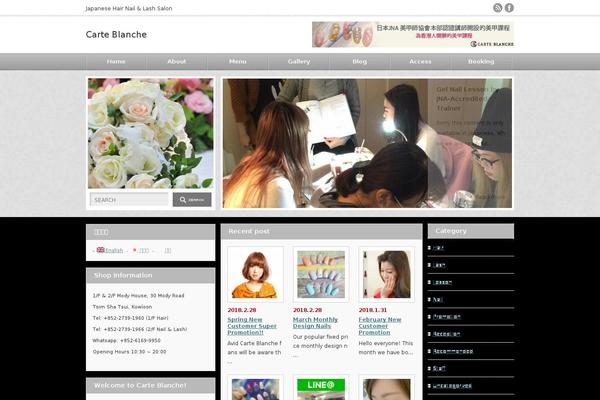Screen dimensions: 600x400
Task: Open the first Category list link
Action: pos(438,248)
